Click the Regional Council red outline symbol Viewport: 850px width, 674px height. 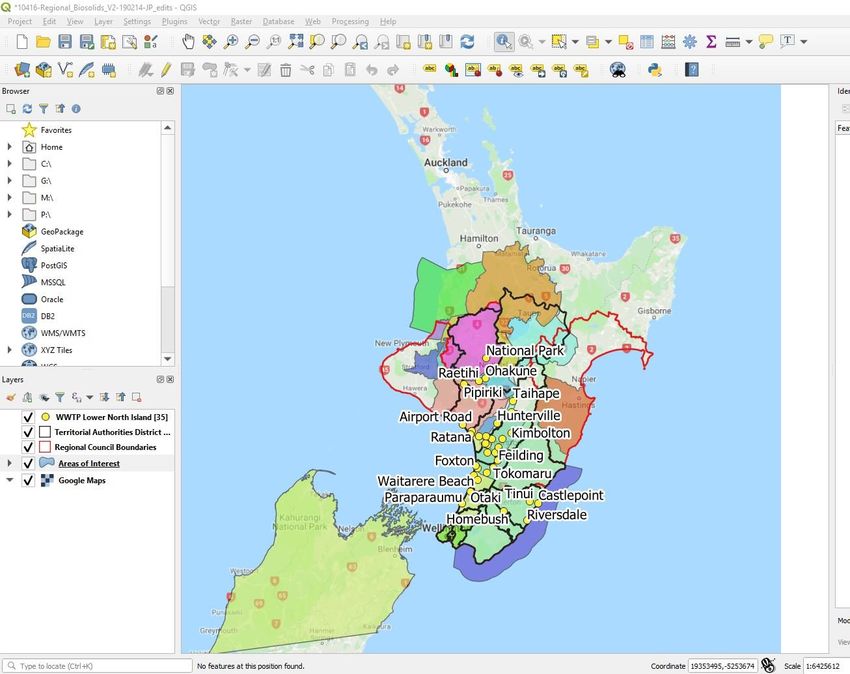point(46,447)
